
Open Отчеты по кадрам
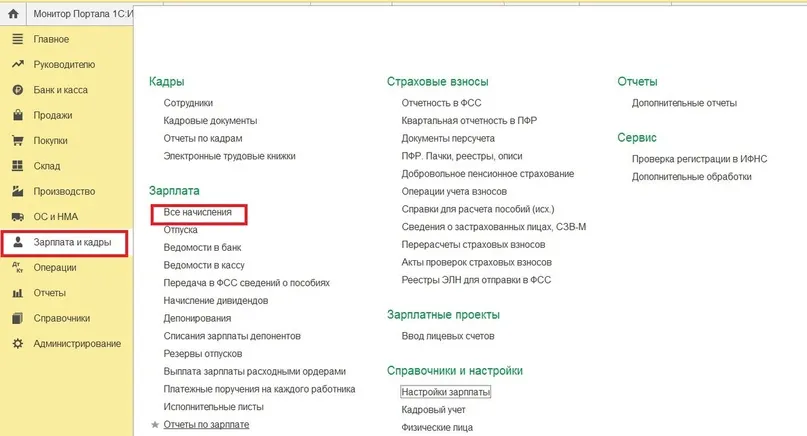(x=203, y=138)
